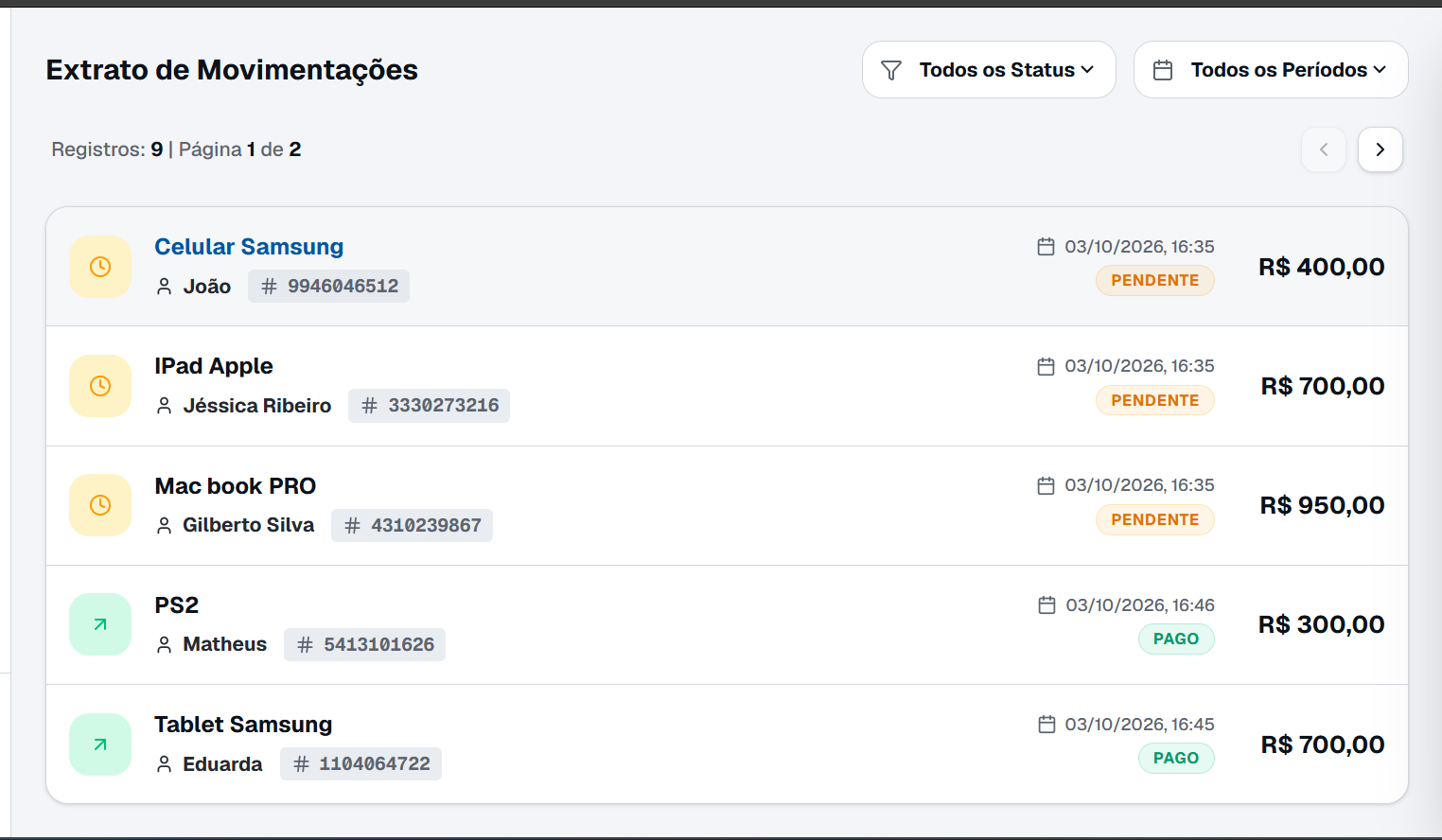1442x840 pixels.
Task: Click the amount R$ 950,00
Action: coord(1323,505)
